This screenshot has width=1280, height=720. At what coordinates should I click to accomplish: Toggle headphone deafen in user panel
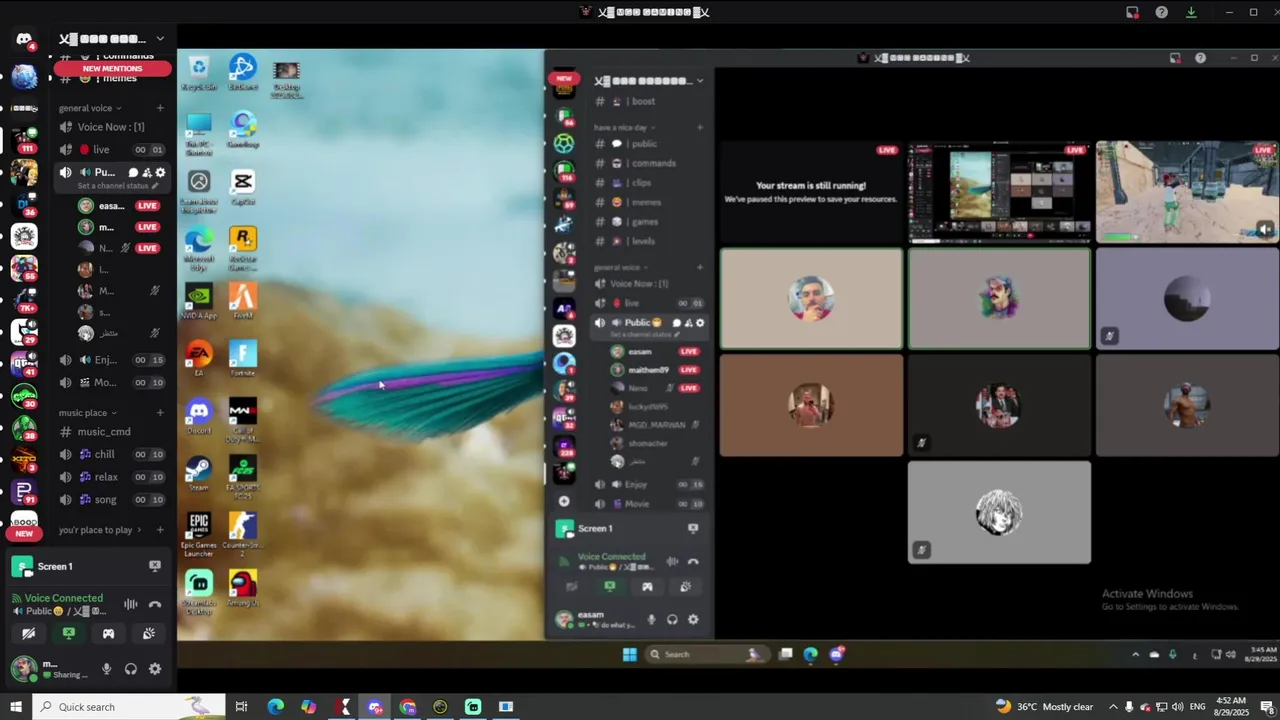[131, 669]
